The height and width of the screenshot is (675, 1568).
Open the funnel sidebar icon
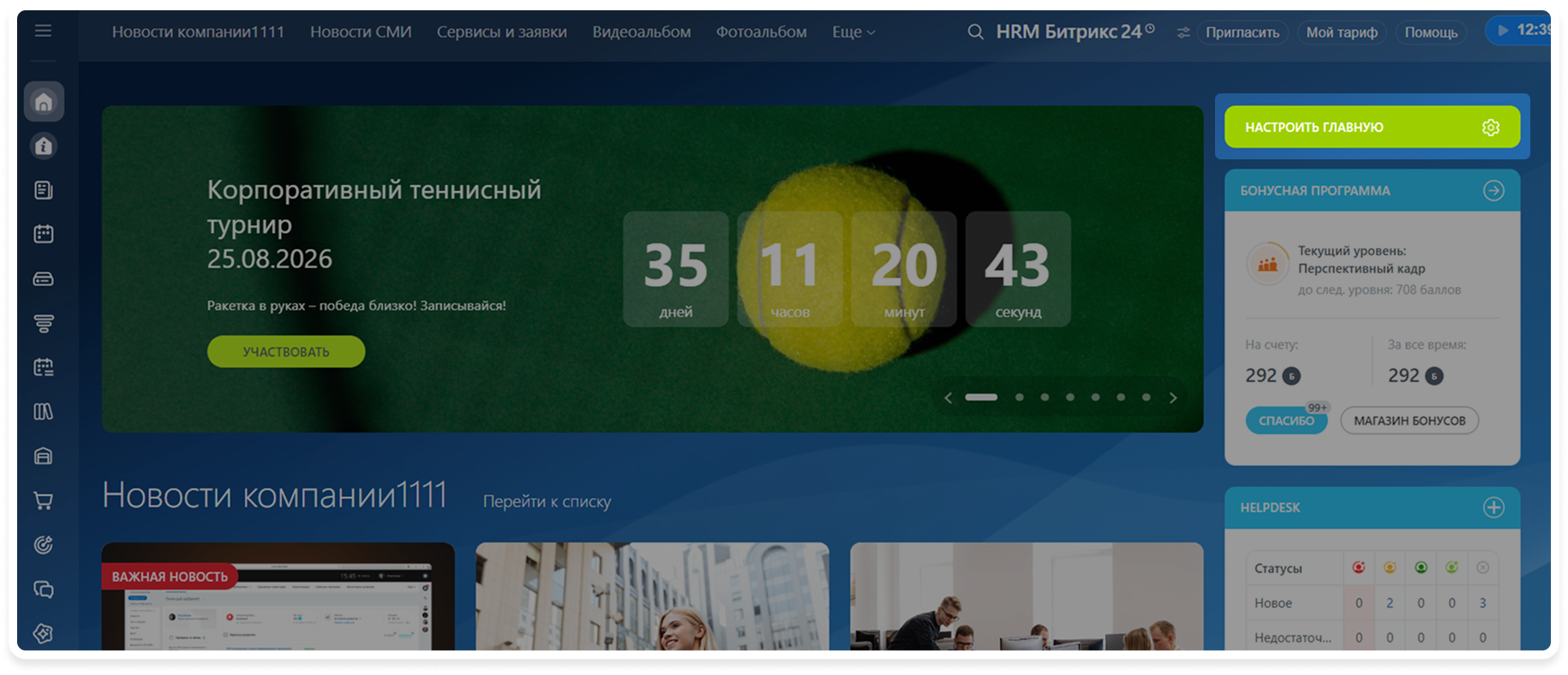click(x=44, y=323)
